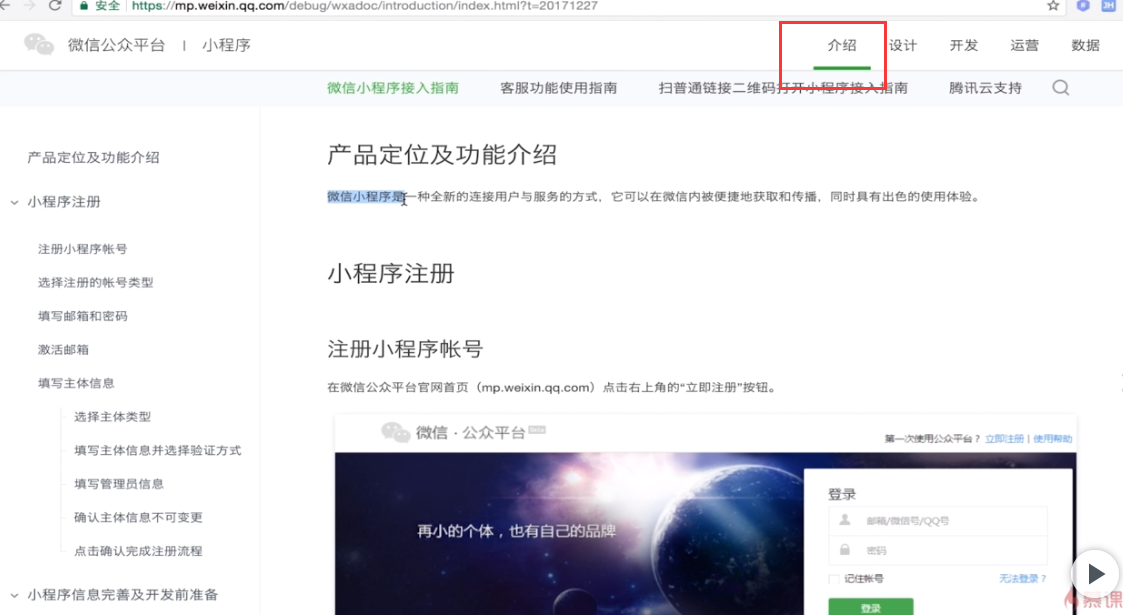The height and width of the screenshot is (615, 1123).
Task: Click the green secure lock icon
Action: point(84,6)
